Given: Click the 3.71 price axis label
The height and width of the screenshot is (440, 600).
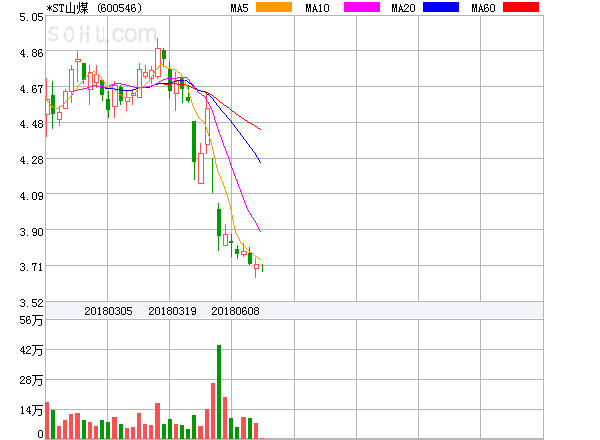Looking at the screenshot, I should click(x=31, y=267).
